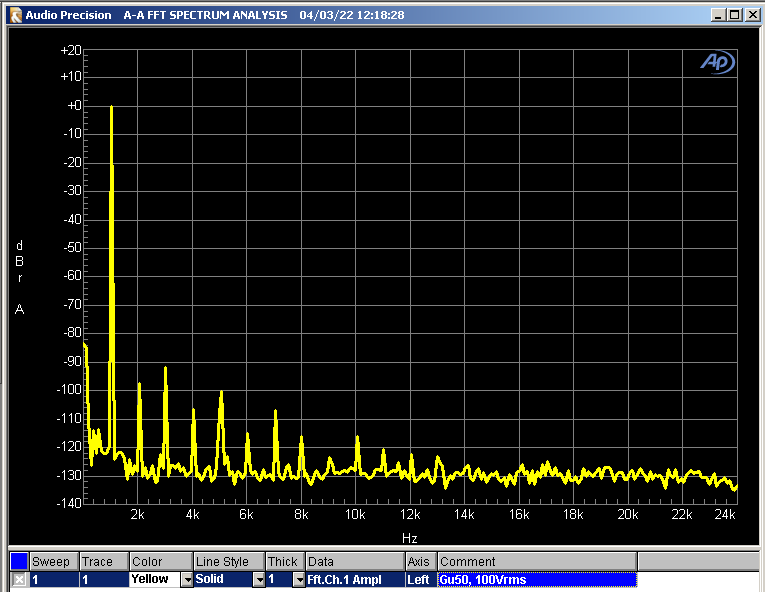765x592 pixels.
Task: Select the Data column header
Action: pyautogui.click(x=354, y=561)
